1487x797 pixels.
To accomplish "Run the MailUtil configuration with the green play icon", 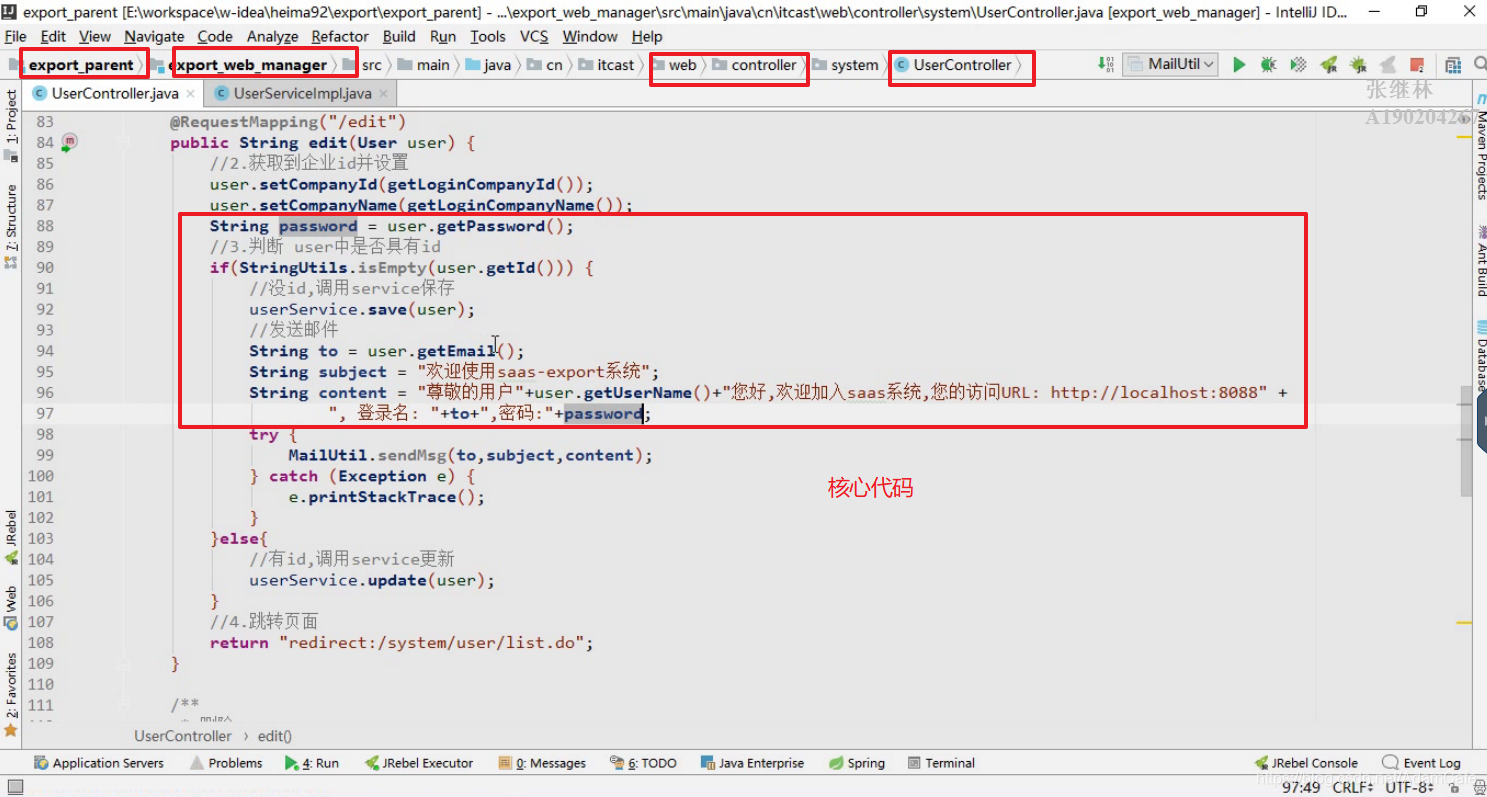I will click(1239, 65).
